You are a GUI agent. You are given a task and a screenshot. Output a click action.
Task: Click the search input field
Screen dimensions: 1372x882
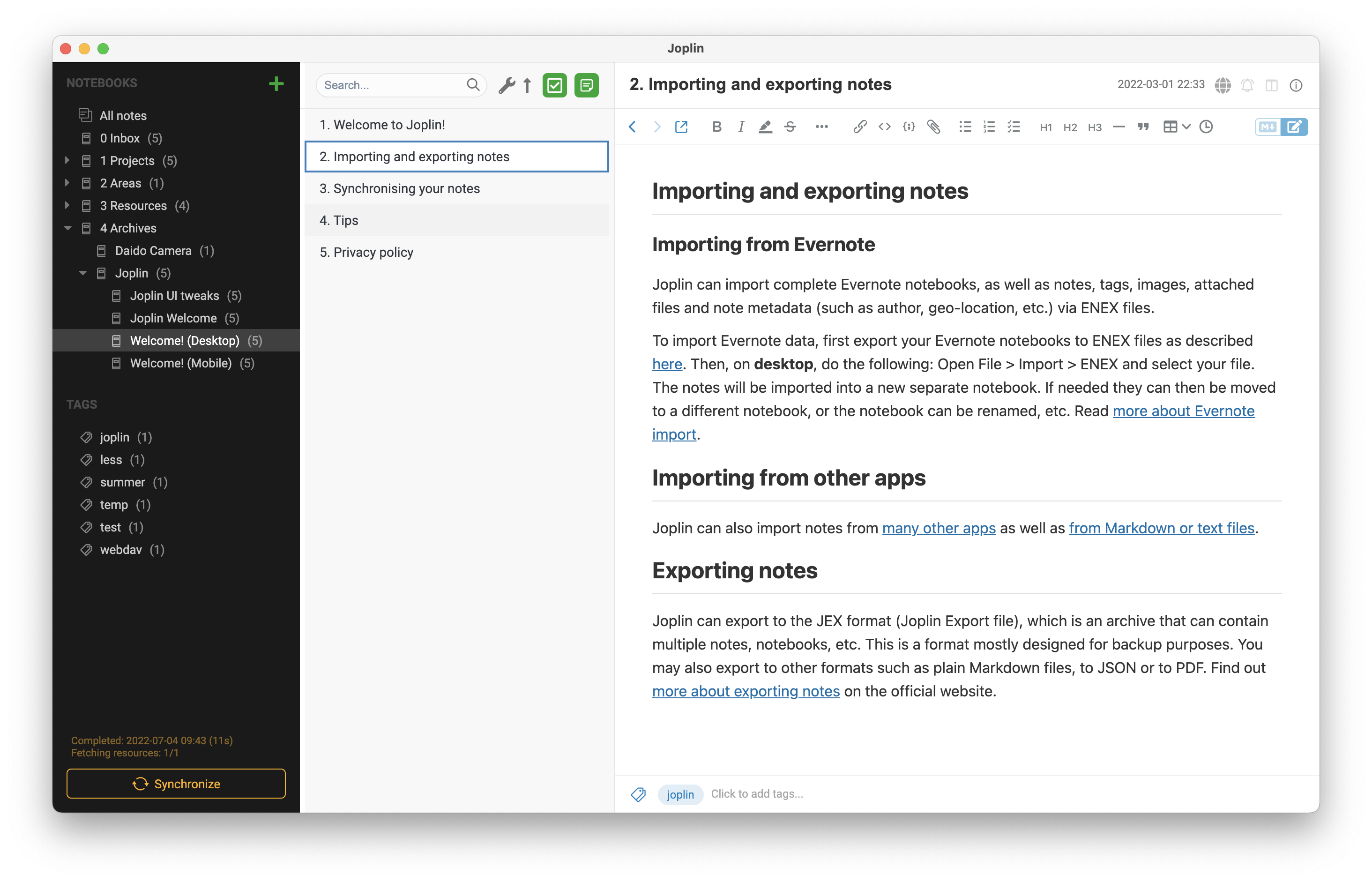click(397, 84)
